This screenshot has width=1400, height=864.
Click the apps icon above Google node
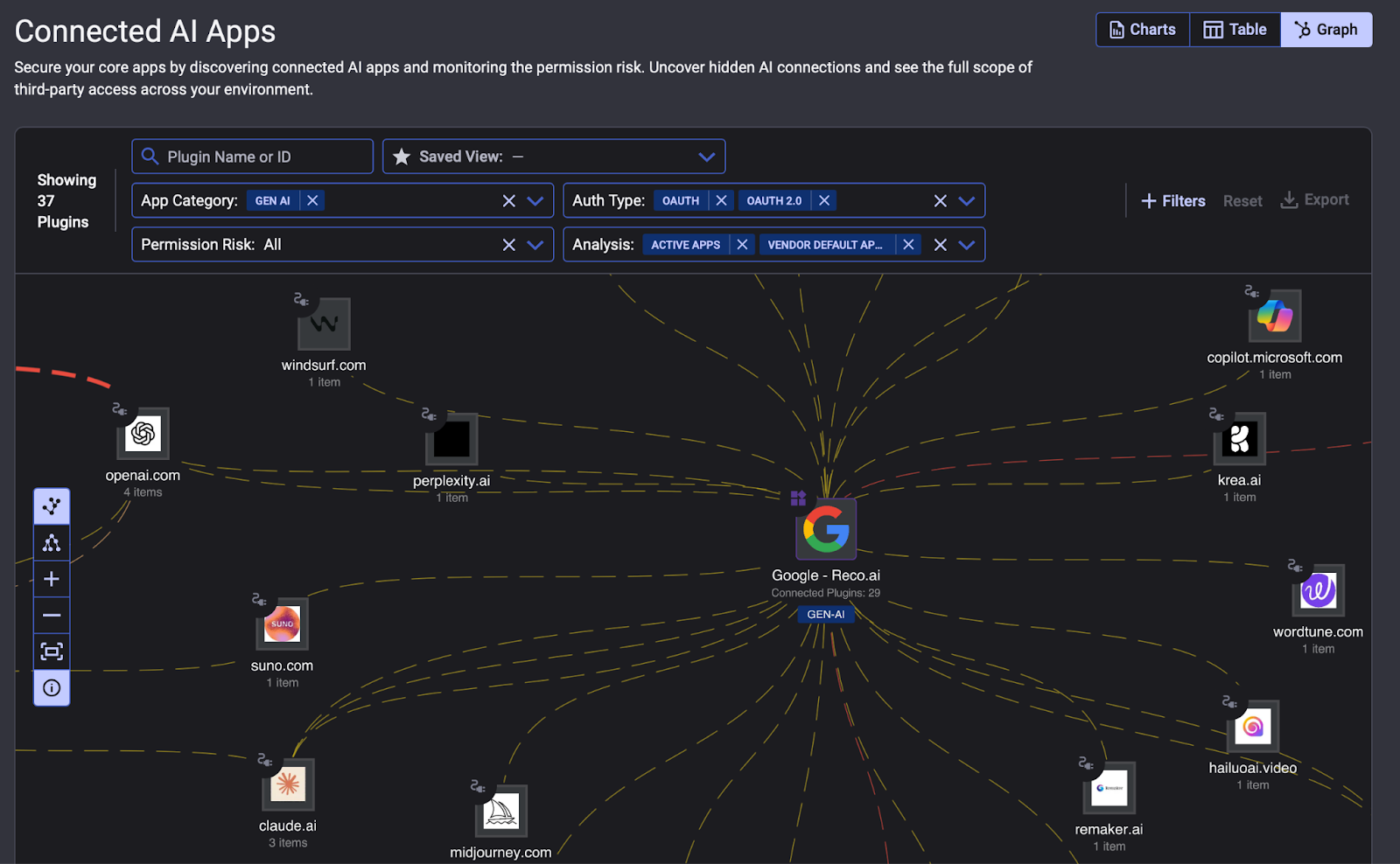[798, 498]
